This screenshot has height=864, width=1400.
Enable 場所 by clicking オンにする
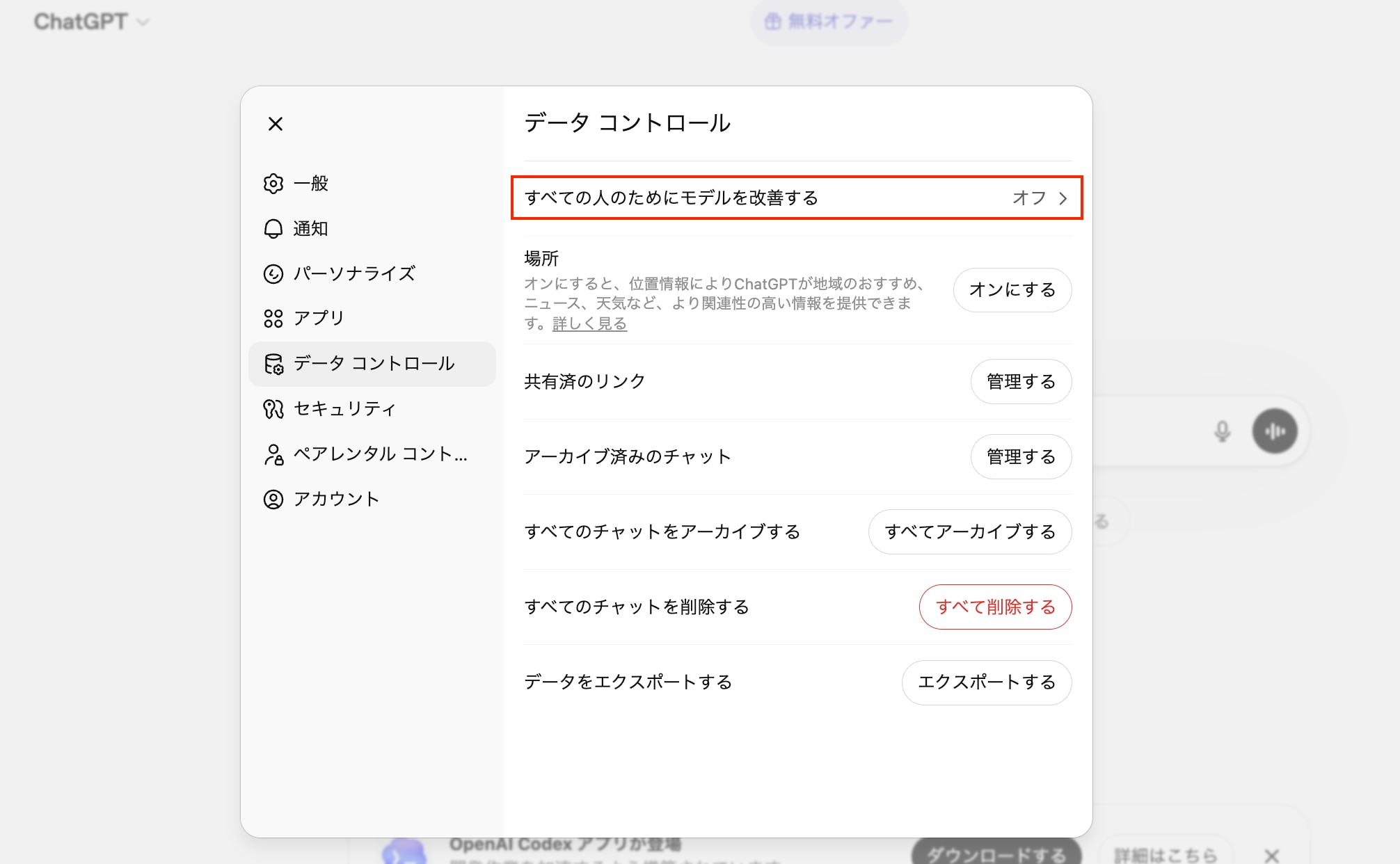tap(1012, 290)
